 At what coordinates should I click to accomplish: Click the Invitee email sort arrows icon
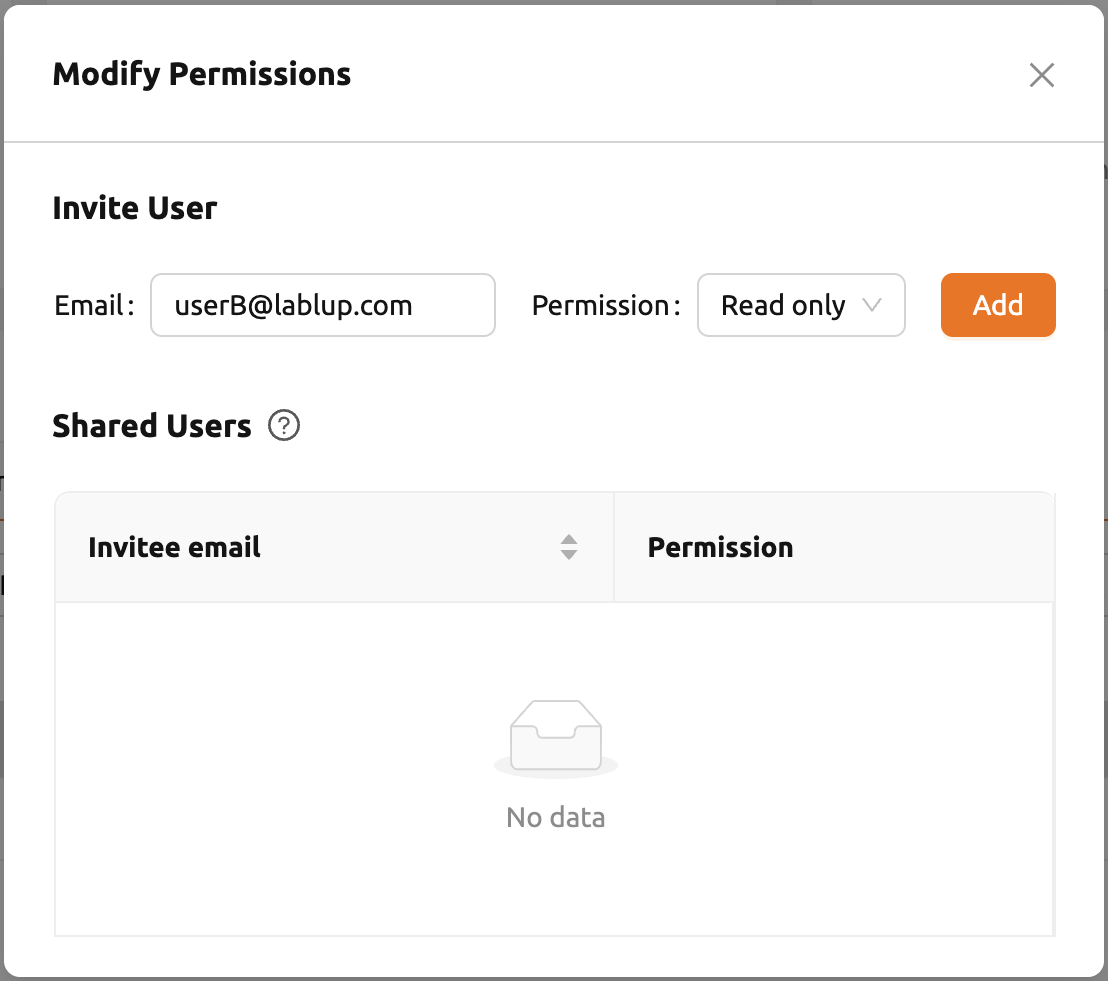(x=569, y=547)
